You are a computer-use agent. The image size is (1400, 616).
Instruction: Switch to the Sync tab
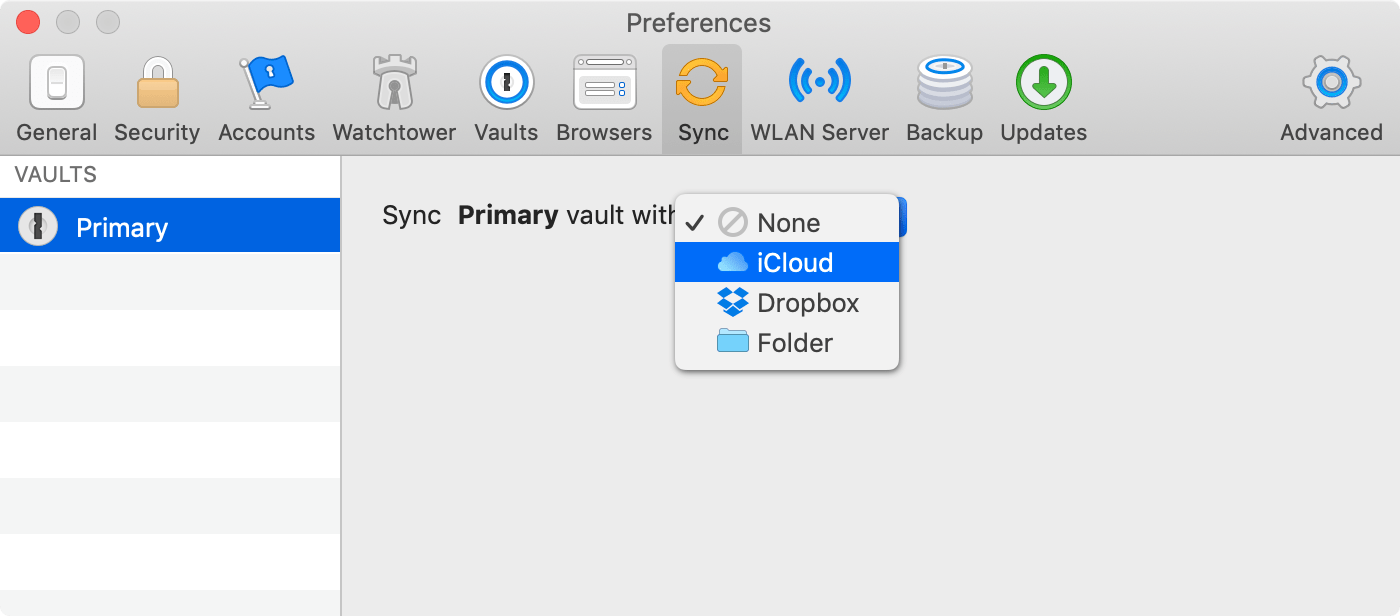coord(702,95)
